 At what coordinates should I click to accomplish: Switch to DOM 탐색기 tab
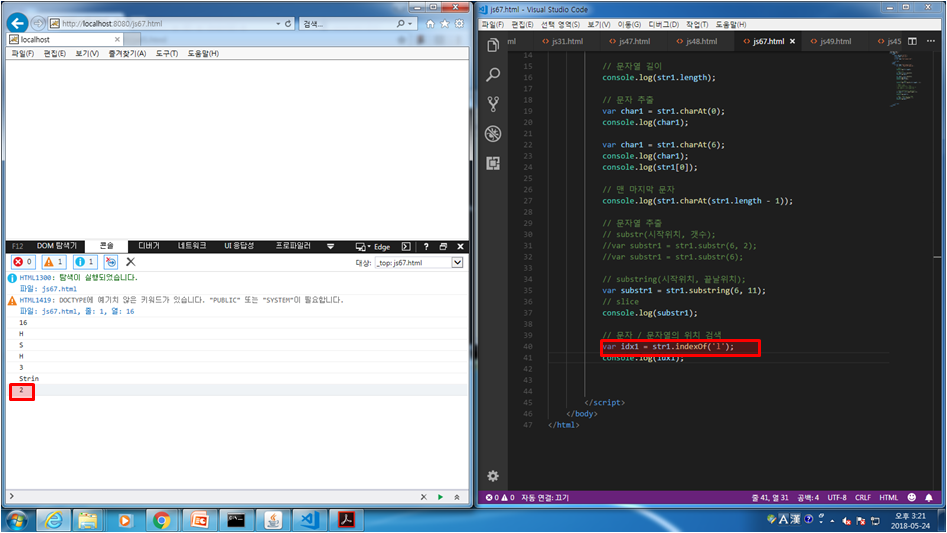pos(57,246)
